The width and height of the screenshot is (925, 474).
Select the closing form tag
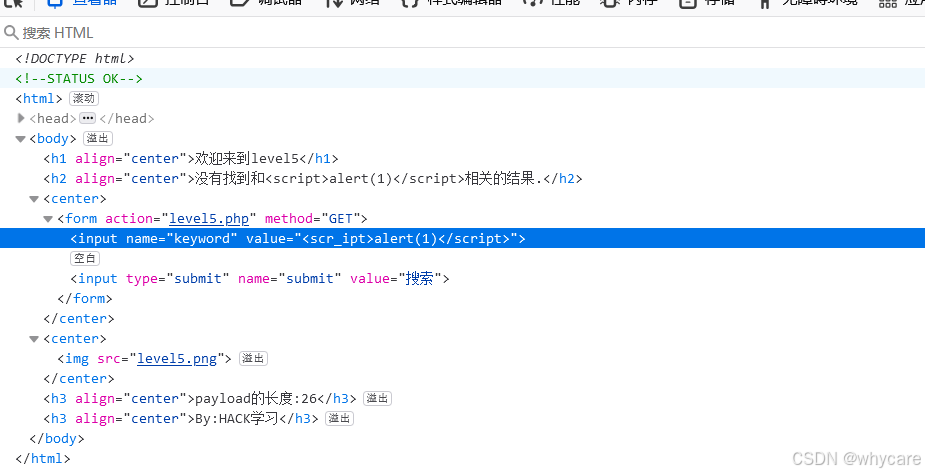85,299
